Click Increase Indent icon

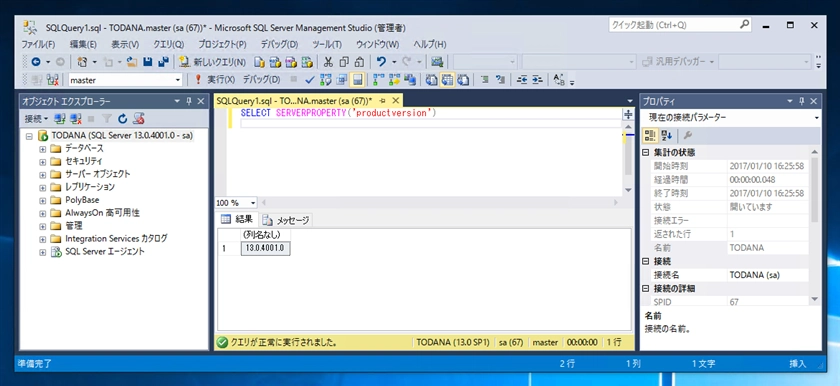pos(537,80)
